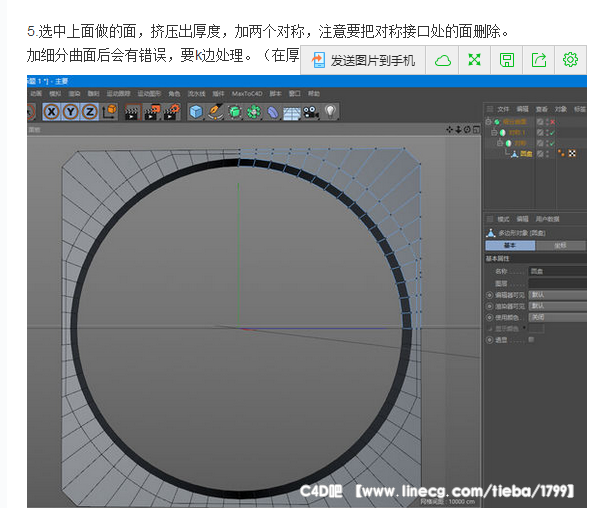Viewport: 600px width, 508px height.
Task: Open object manager 文件 menu
Action: pyautogui.click(x=503, y=109)
